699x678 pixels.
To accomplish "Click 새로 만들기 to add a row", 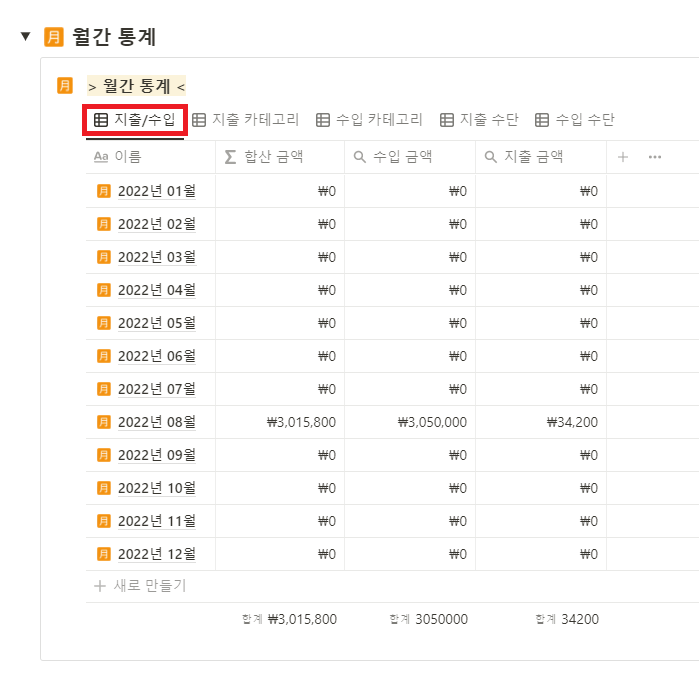I will (140, 586).
